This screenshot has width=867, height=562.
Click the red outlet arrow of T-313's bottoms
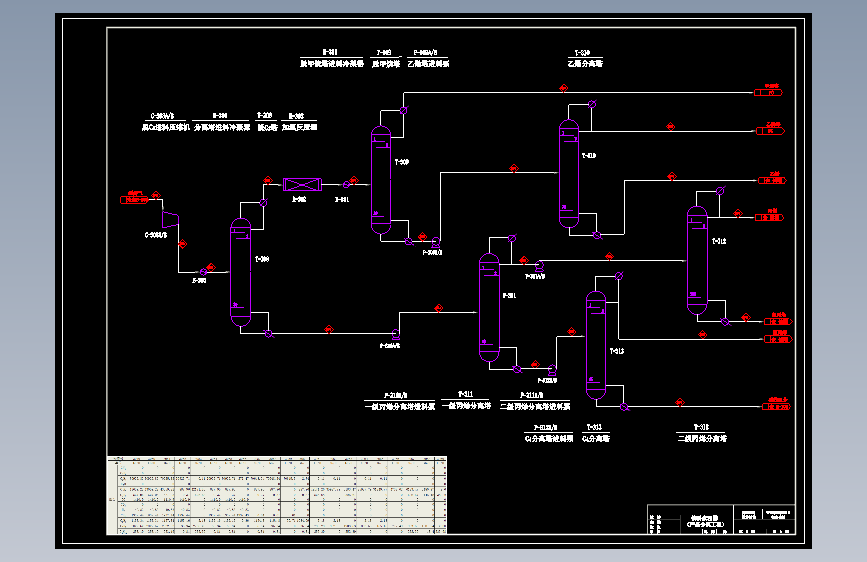pos(777,407)
